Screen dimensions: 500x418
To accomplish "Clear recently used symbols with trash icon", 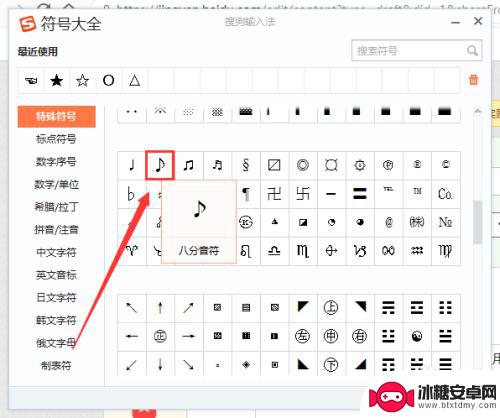I will tap(473, 80).
